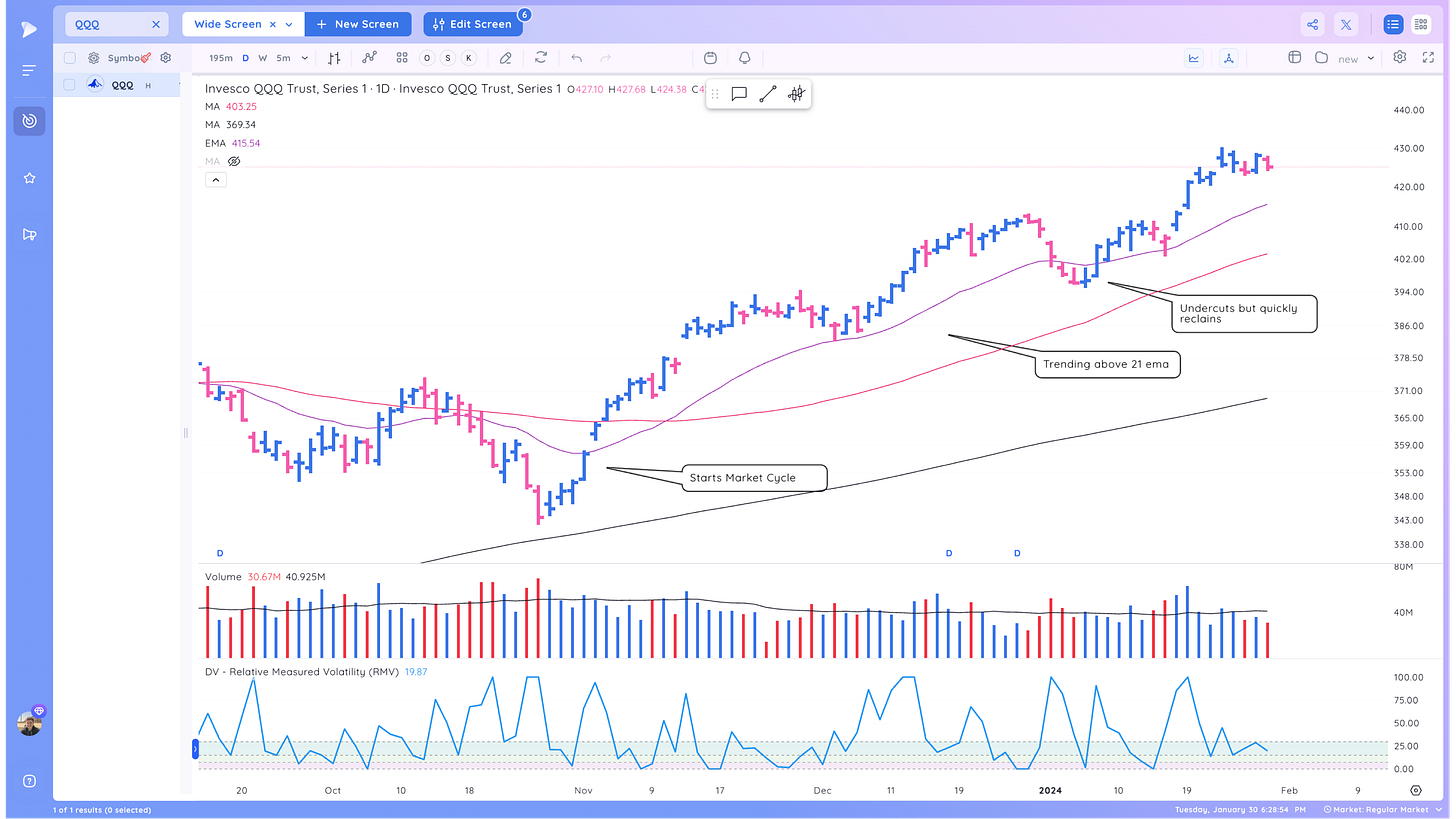
Task: Open the layout grid icon
Action: click(402, 58)
